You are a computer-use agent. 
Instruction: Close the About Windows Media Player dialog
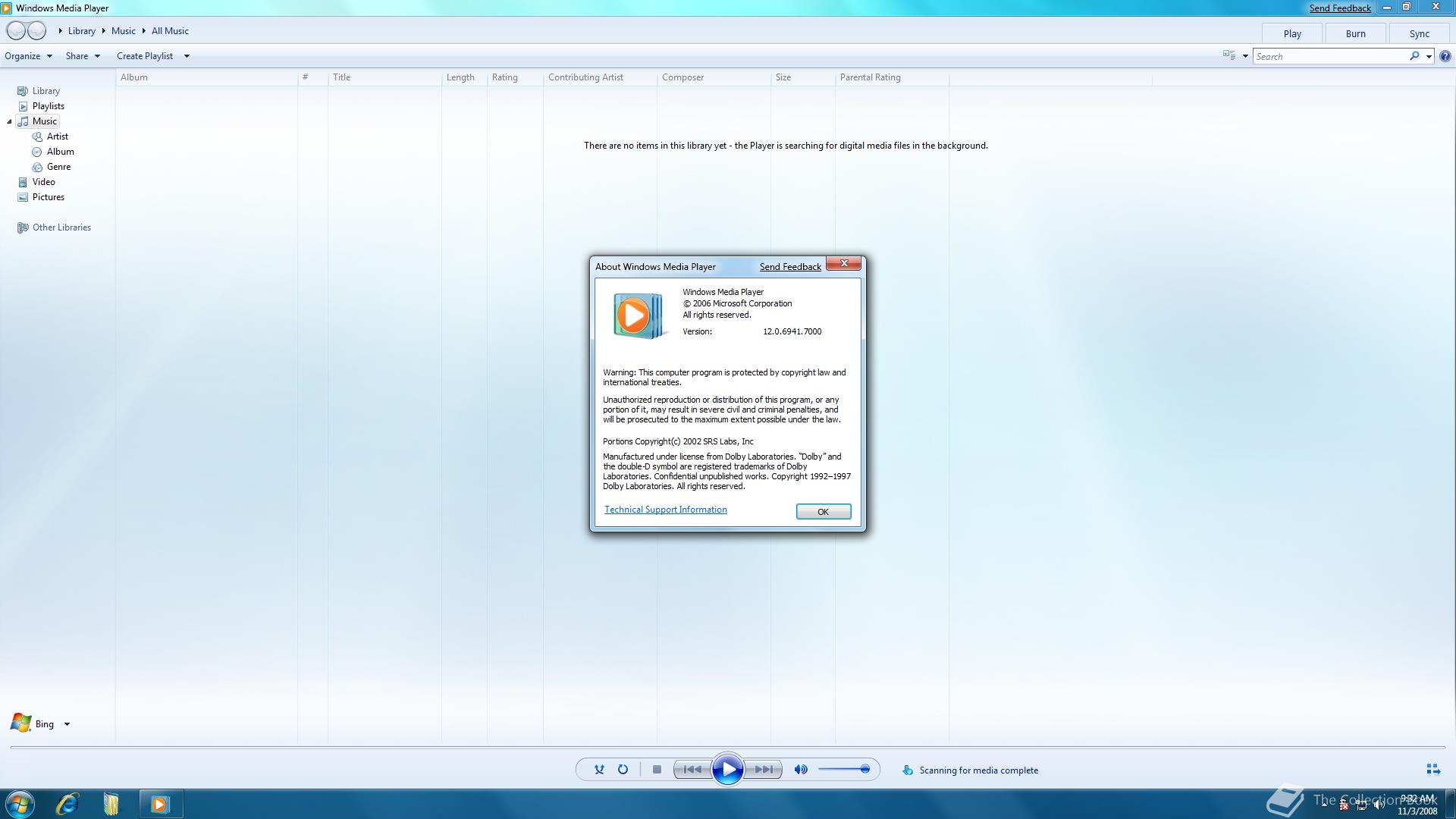coord(843,264)
